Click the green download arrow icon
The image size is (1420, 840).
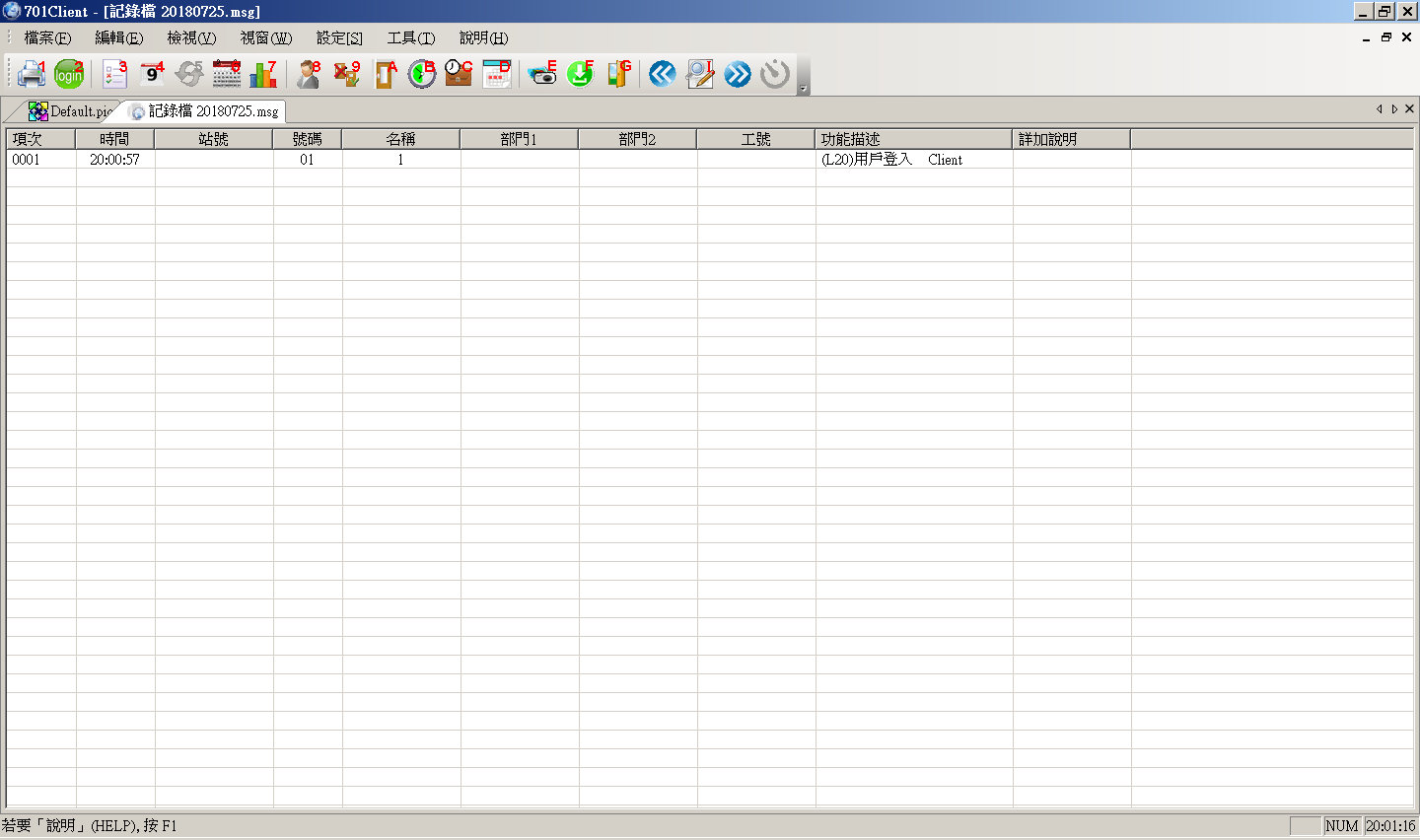581,74
